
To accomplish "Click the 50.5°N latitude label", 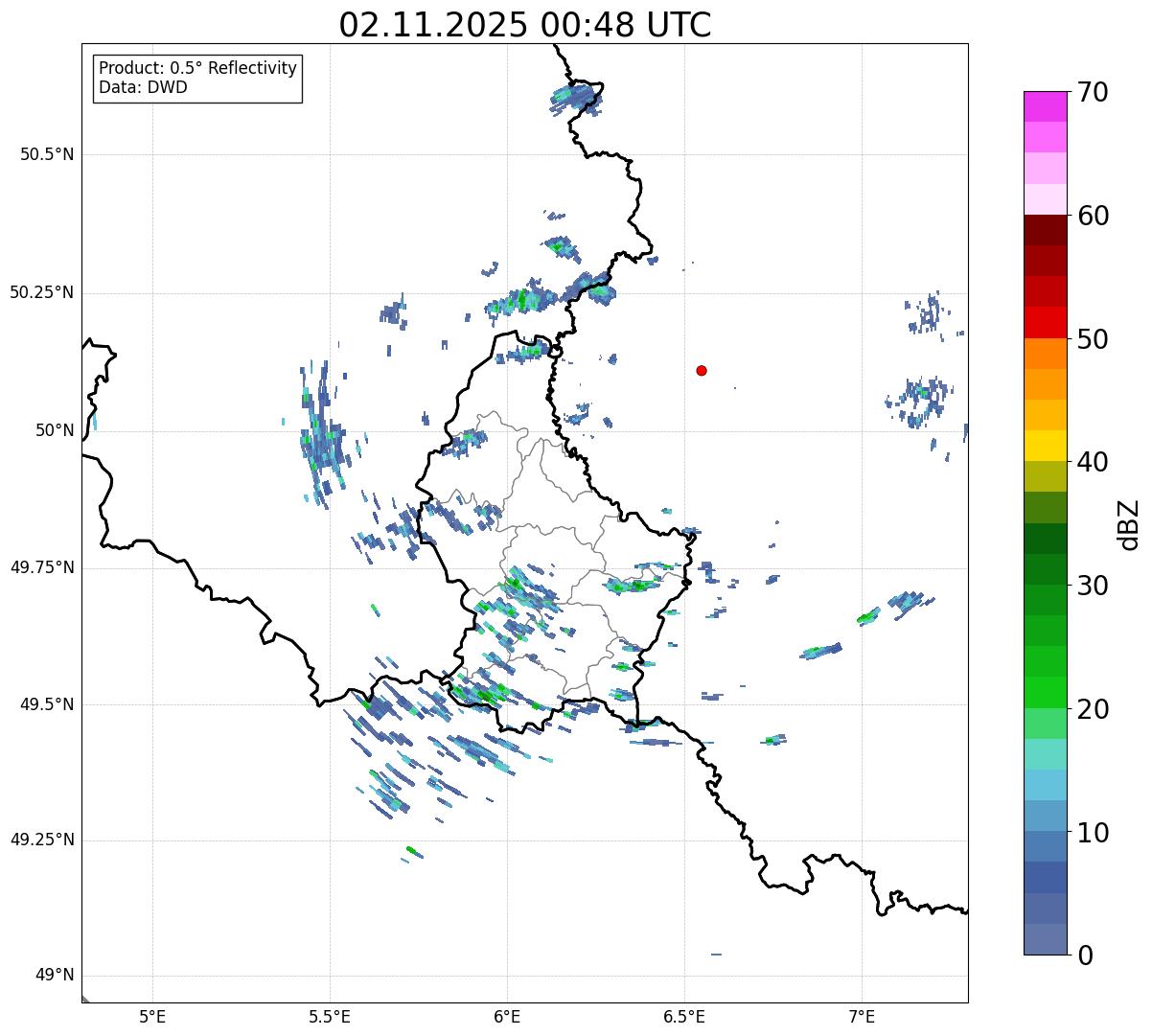I will pos(47,154).
